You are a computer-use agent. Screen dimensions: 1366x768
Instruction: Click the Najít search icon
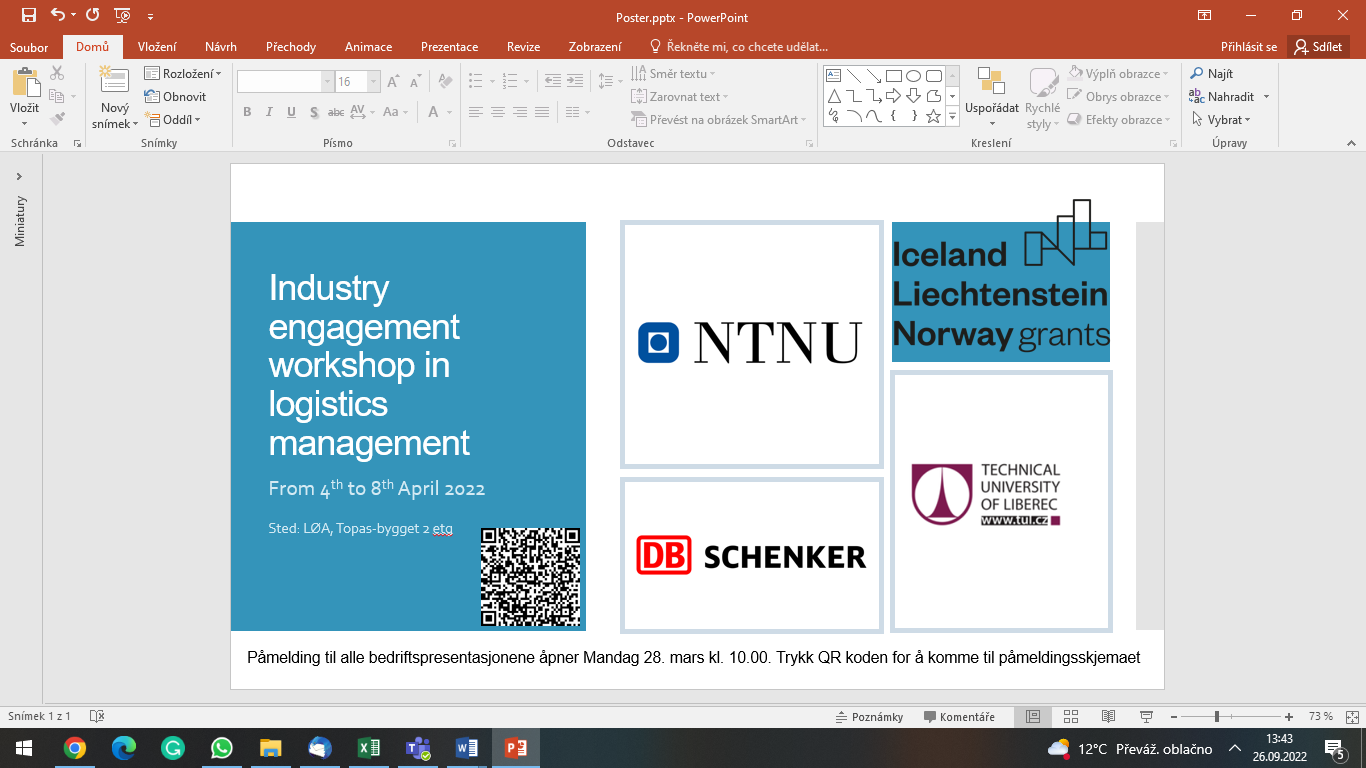click(1197, 74)
